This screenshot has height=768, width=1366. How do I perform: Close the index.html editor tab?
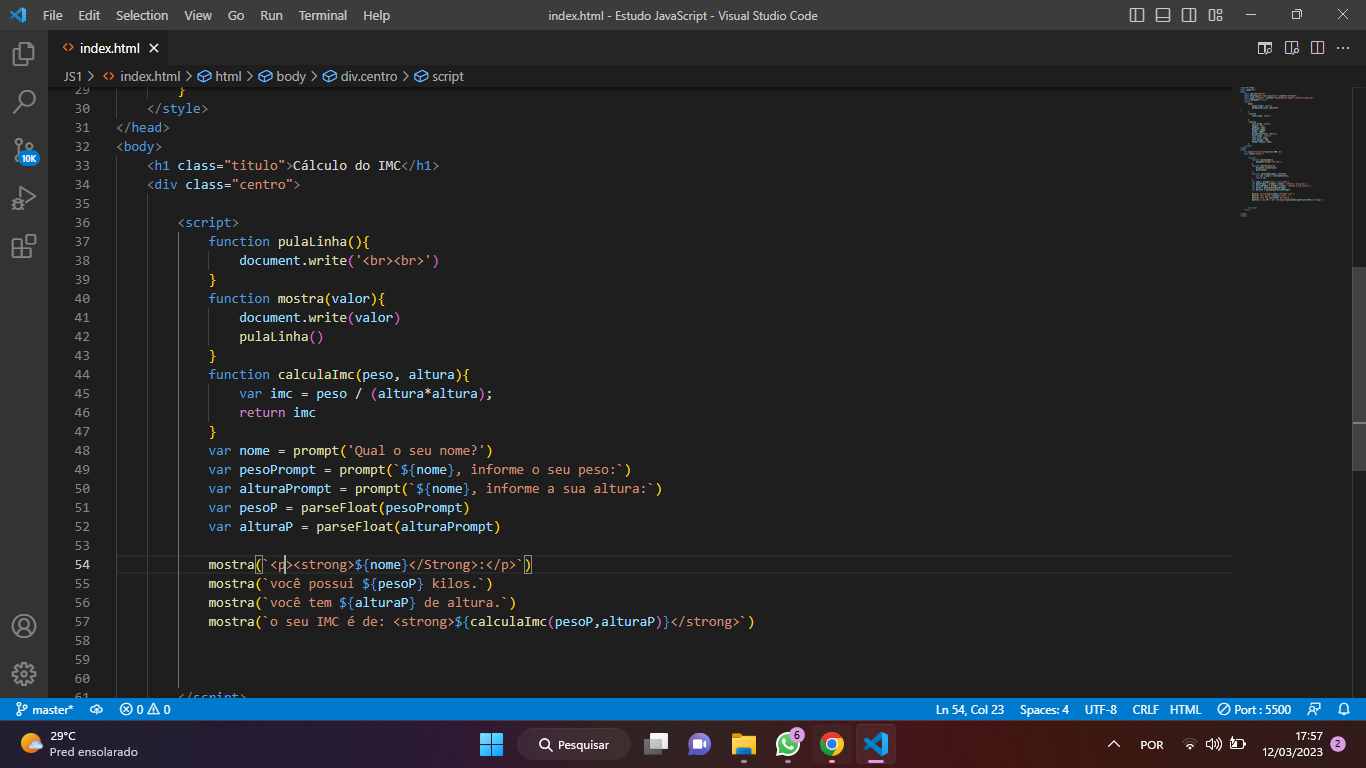154,48
